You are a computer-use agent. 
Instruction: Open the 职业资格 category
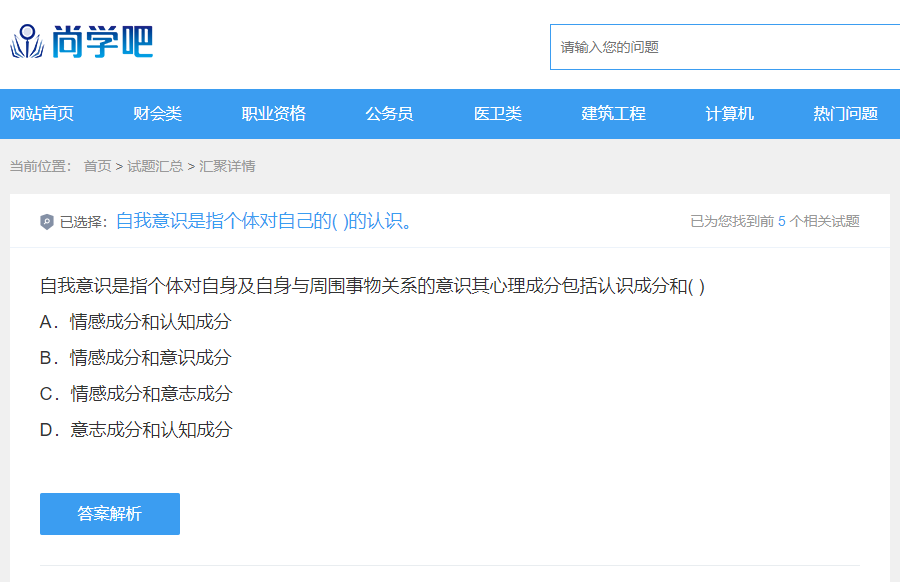pyautogui.click(x=273, y=114)
